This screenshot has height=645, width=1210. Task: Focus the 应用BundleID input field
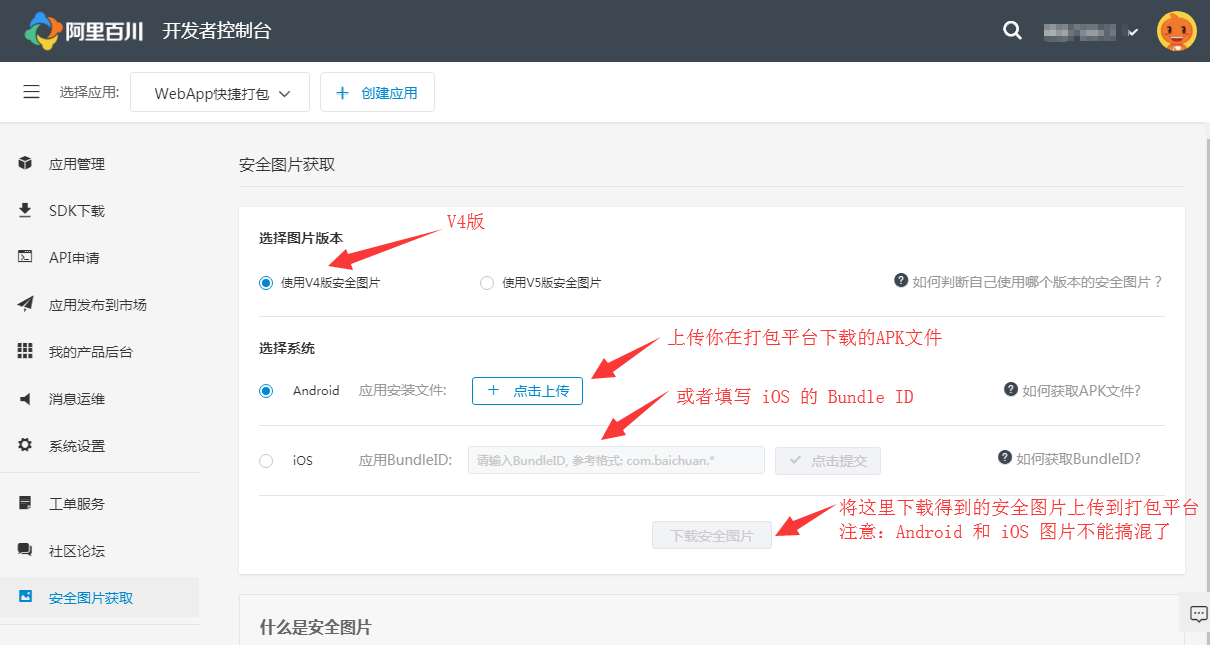point(616,461)
